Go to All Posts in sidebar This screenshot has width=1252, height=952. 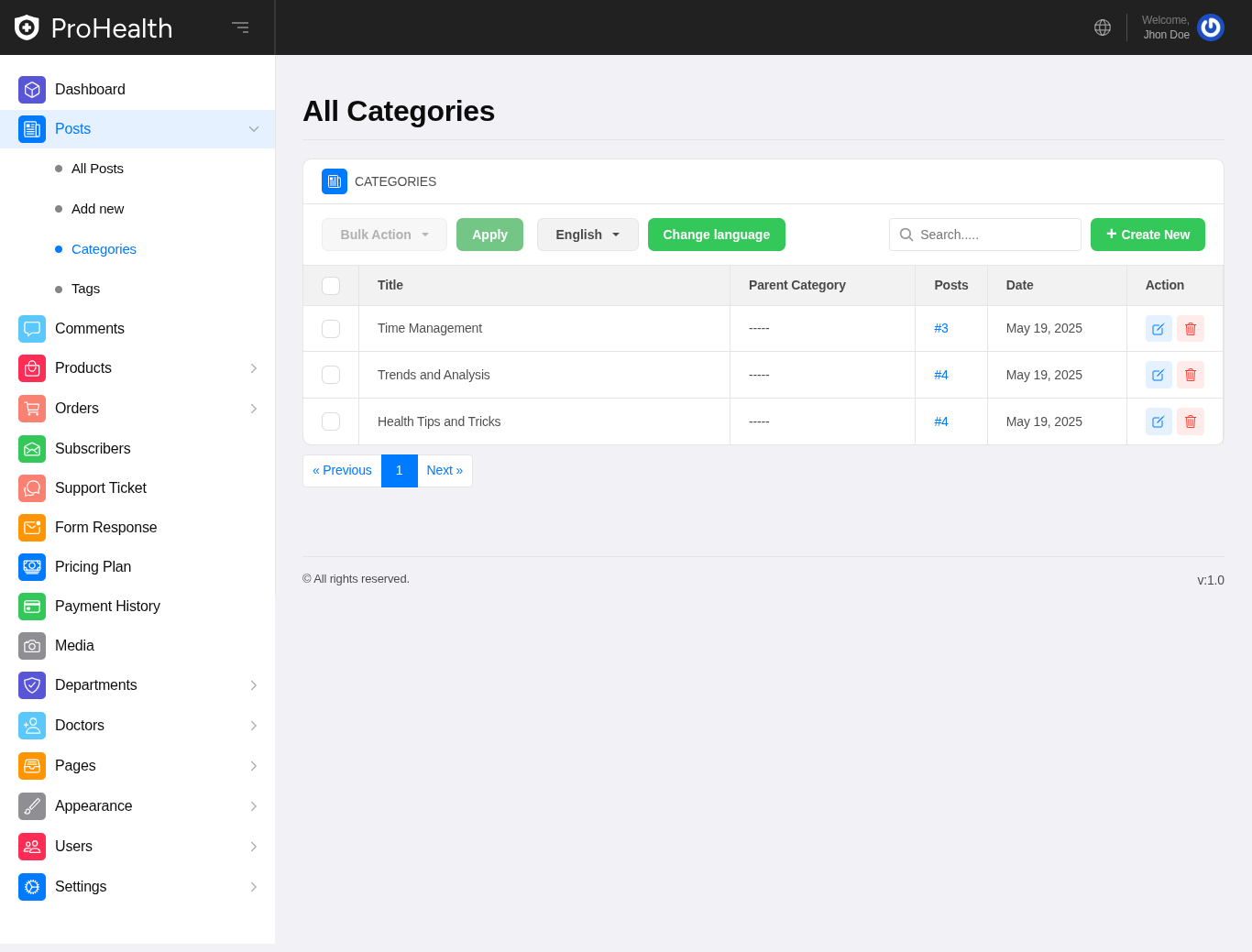pos(97,169)
